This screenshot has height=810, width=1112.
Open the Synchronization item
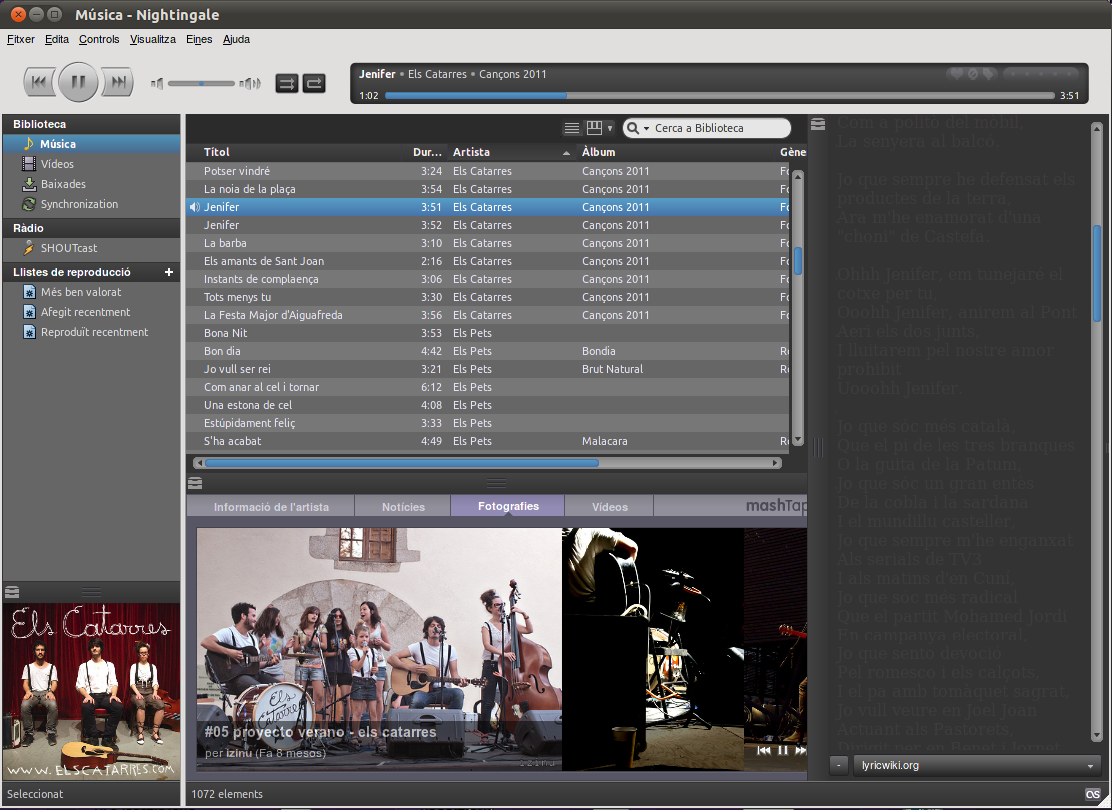[x=91, y=204]
